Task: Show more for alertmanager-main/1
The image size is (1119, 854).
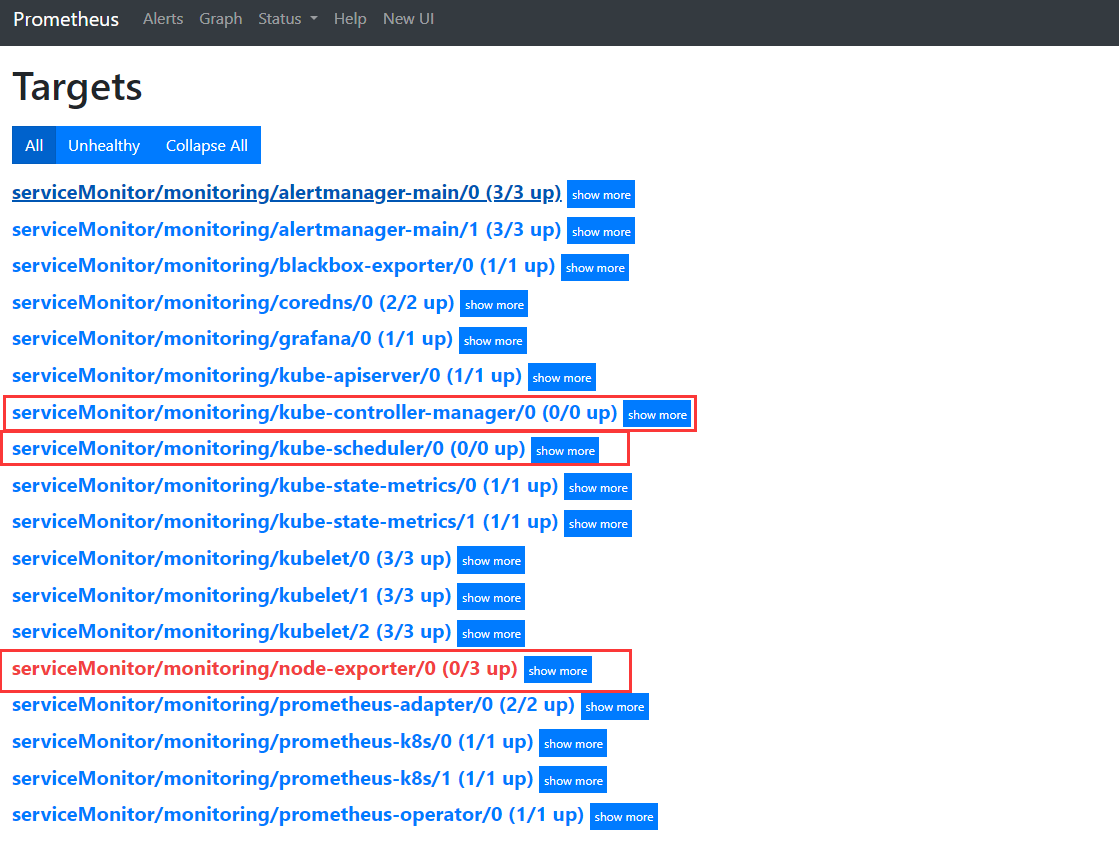Action: (601, 231)
